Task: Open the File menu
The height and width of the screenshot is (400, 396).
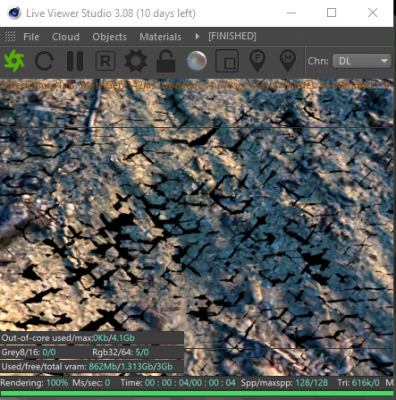Action: click(x=31, y=37)
